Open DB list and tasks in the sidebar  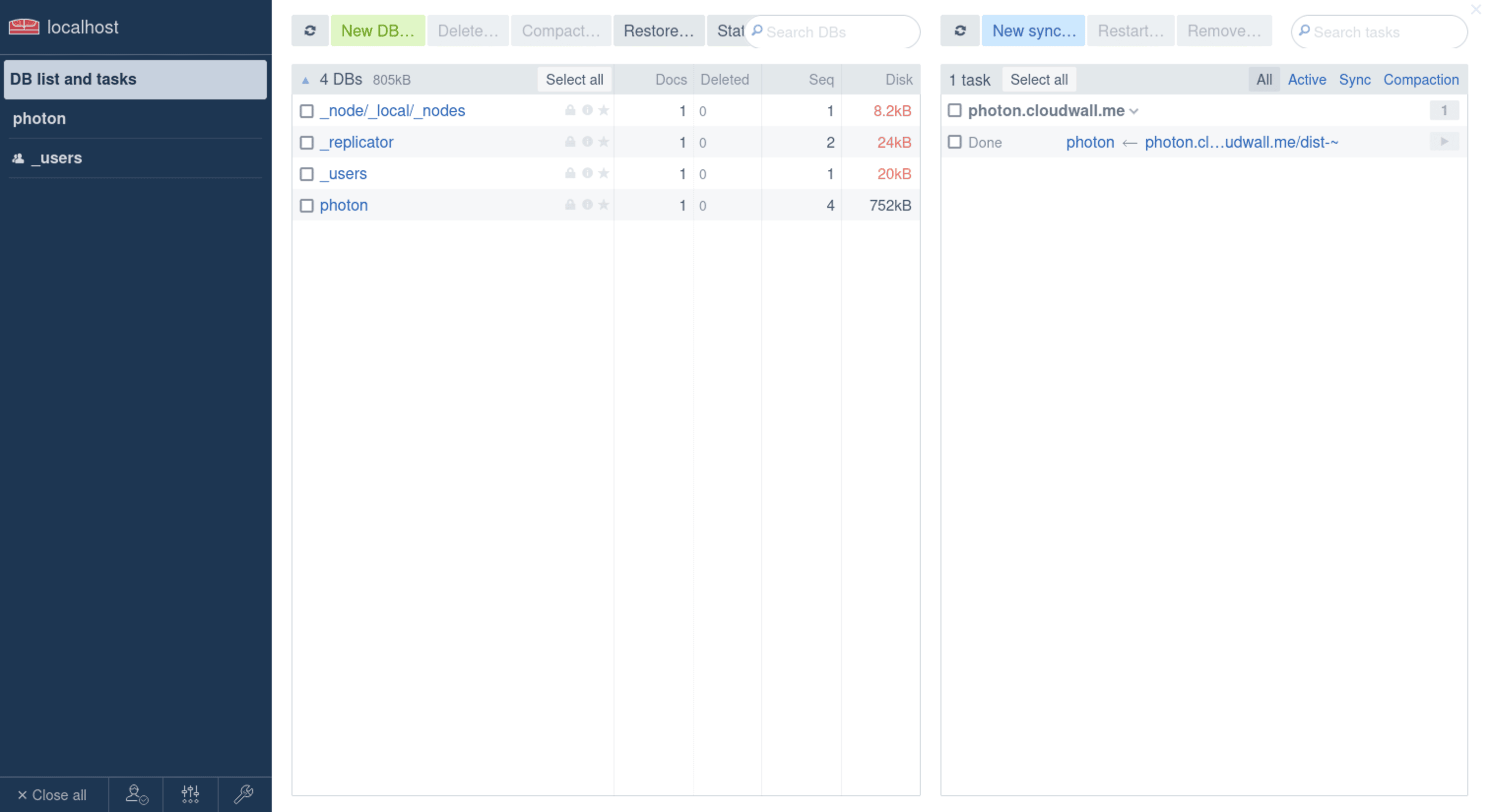click(x=135, y=79)
